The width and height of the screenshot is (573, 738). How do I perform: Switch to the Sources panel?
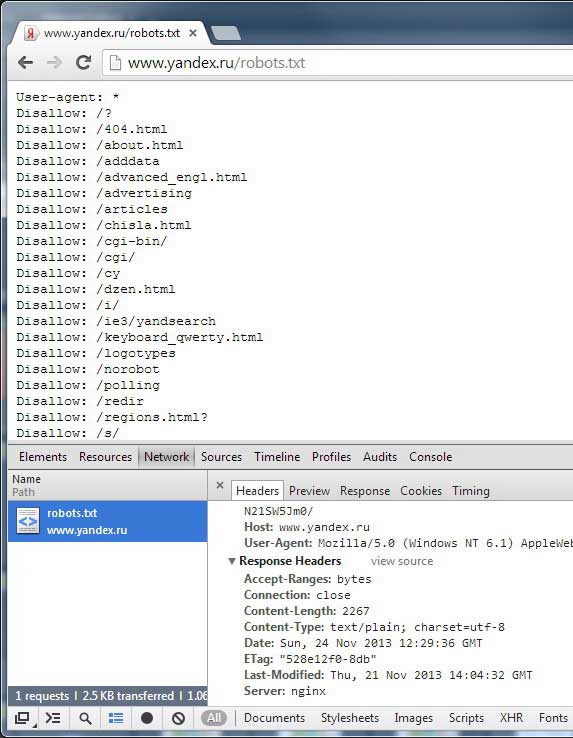coord(221,457)
